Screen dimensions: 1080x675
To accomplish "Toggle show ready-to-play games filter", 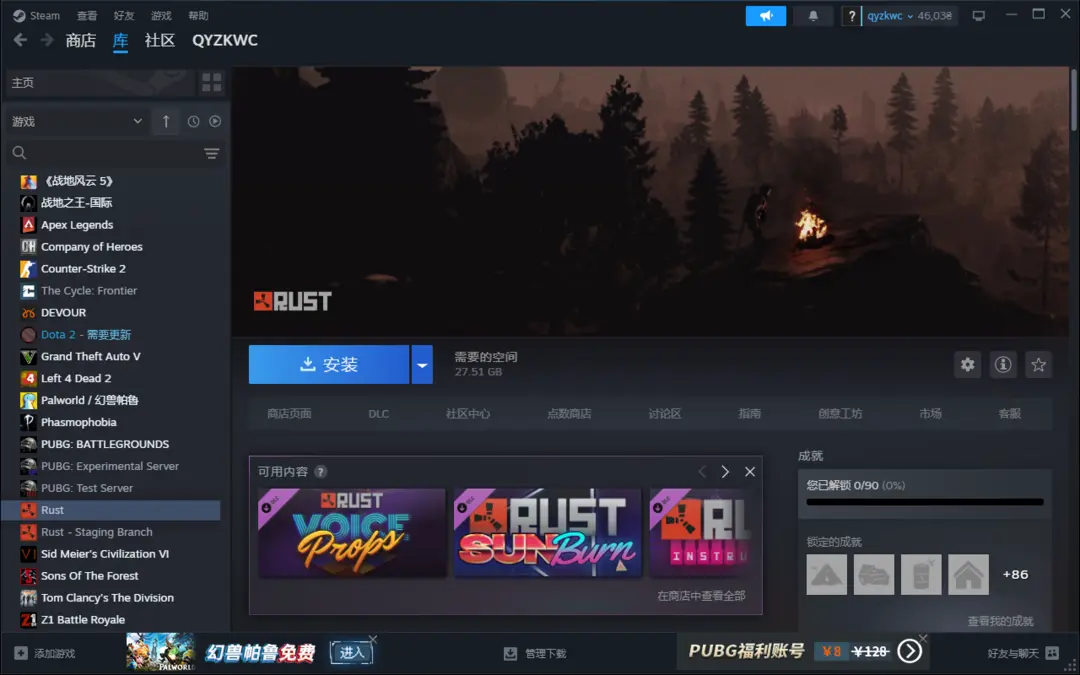I will (x=215, y=121).
